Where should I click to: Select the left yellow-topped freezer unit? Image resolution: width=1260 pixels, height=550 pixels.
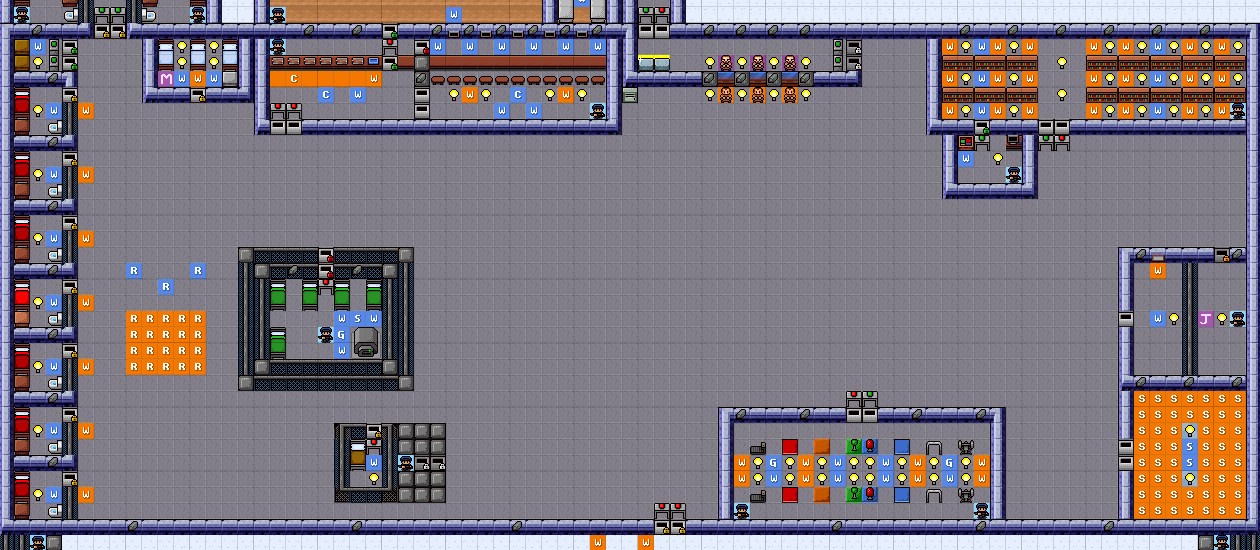click(646, 62)
